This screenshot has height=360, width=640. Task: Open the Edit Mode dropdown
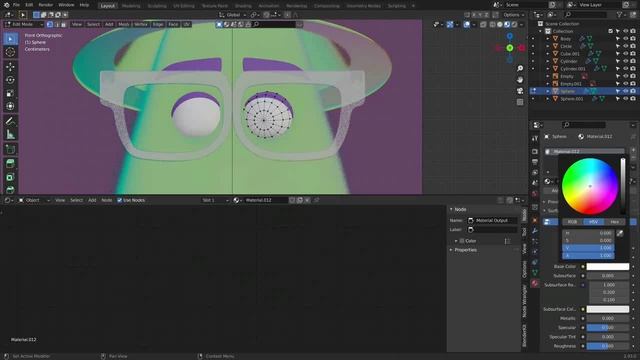[23, 24]
